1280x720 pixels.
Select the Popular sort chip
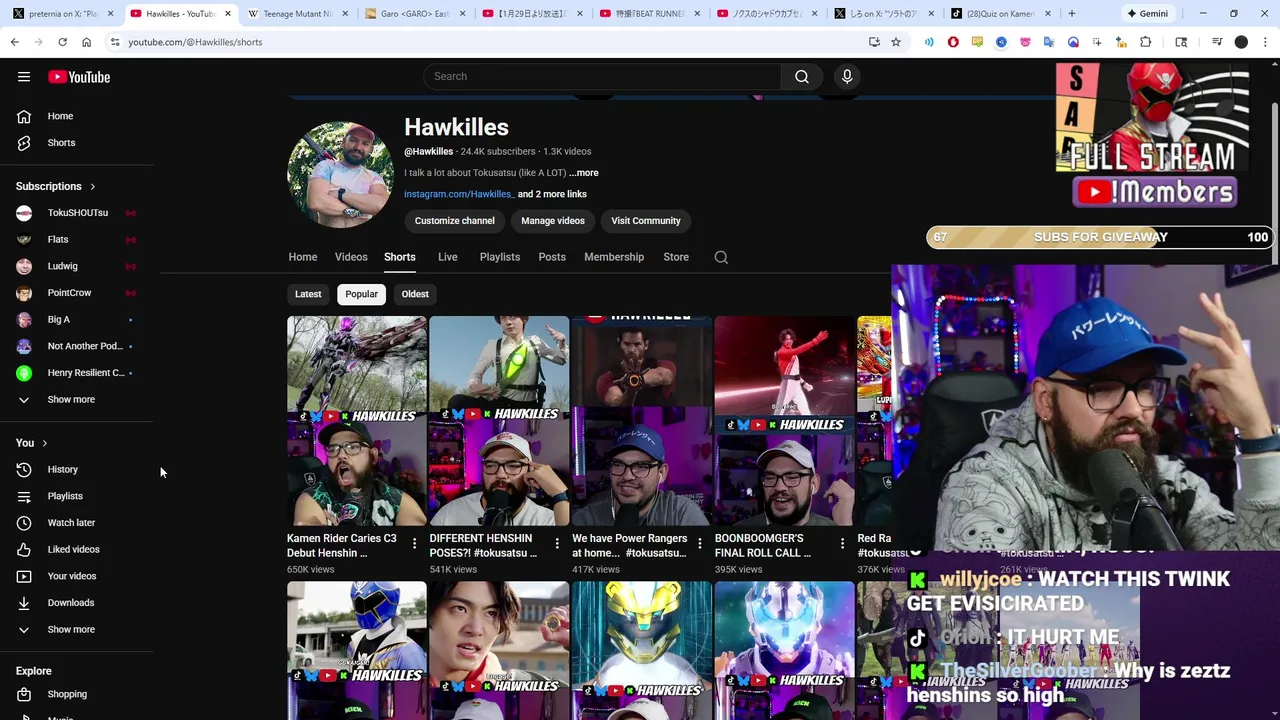click(362, 294)
